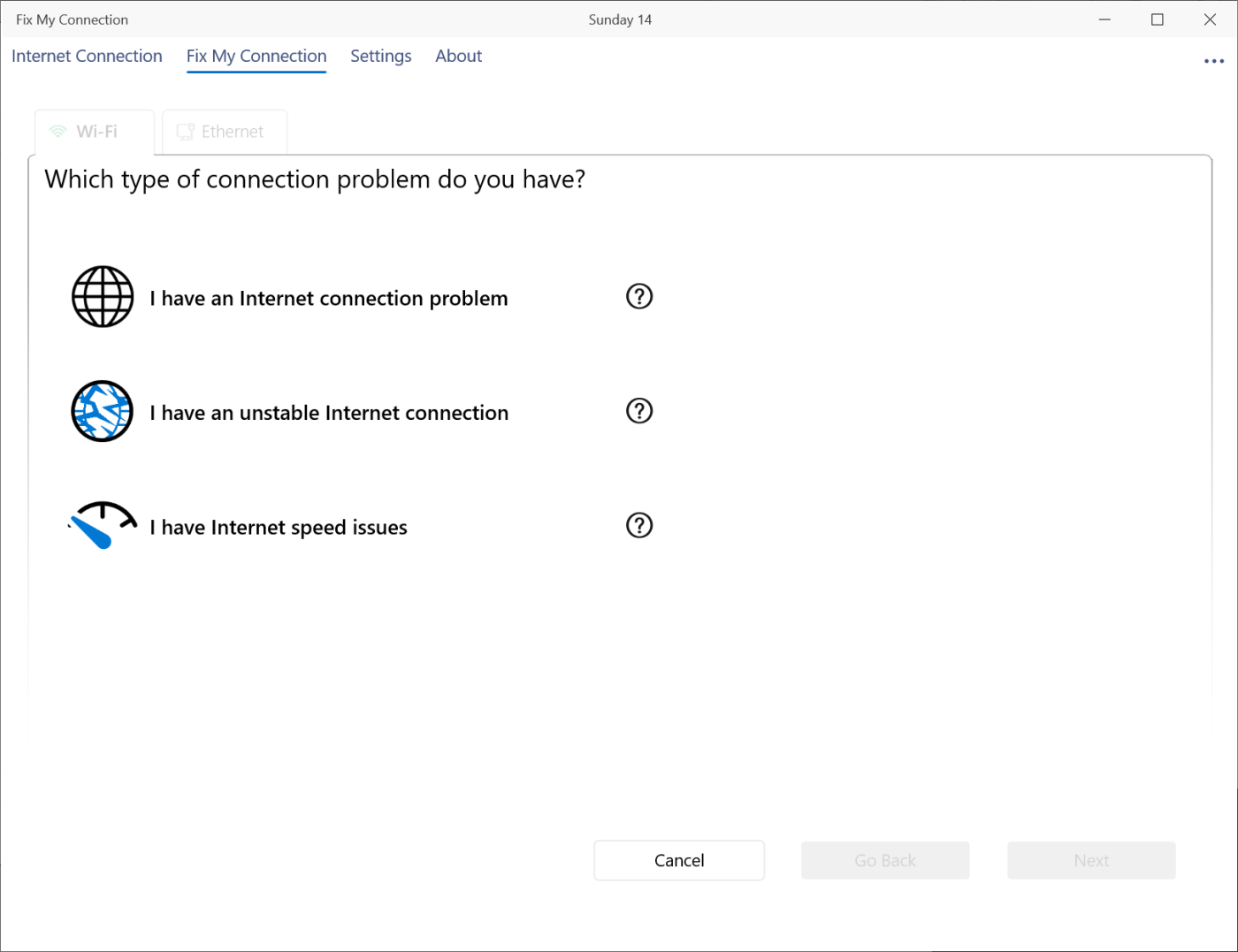Image resolution: width=1238 pixels, height=952 pixels.
Task: Click the Next button
Action: click(x=1090, y=860)
